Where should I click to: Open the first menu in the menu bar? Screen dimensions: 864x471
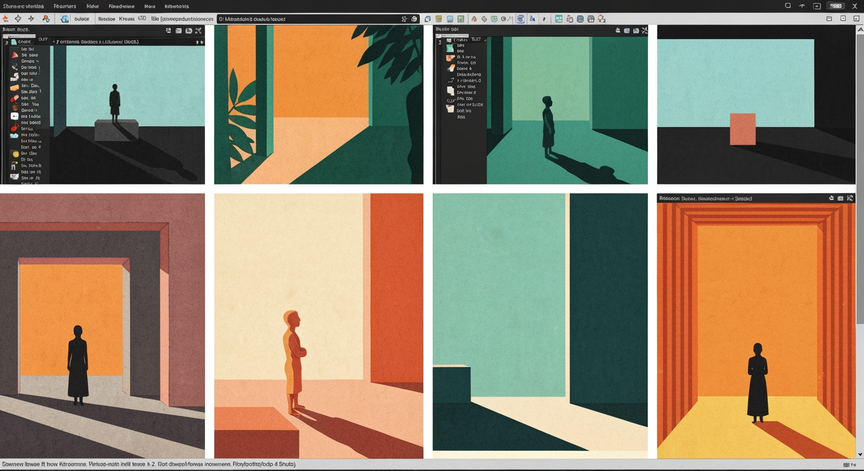[x=23, y=6]
